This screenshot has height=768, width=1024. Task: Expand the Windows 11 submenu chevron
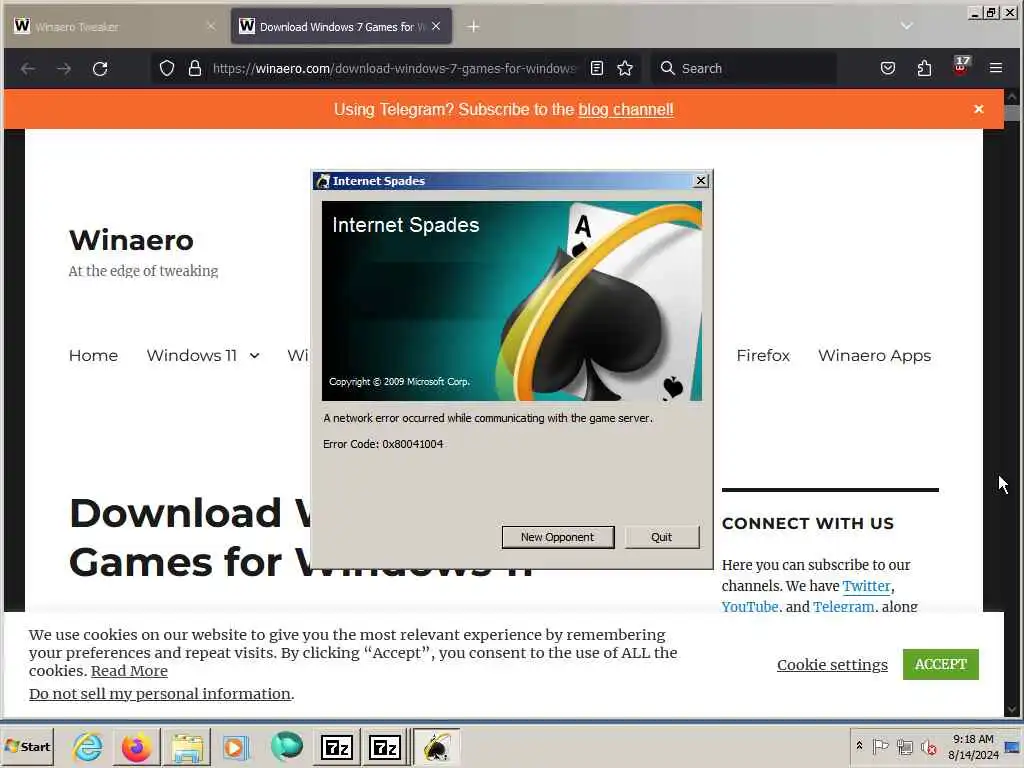(255, 356)
